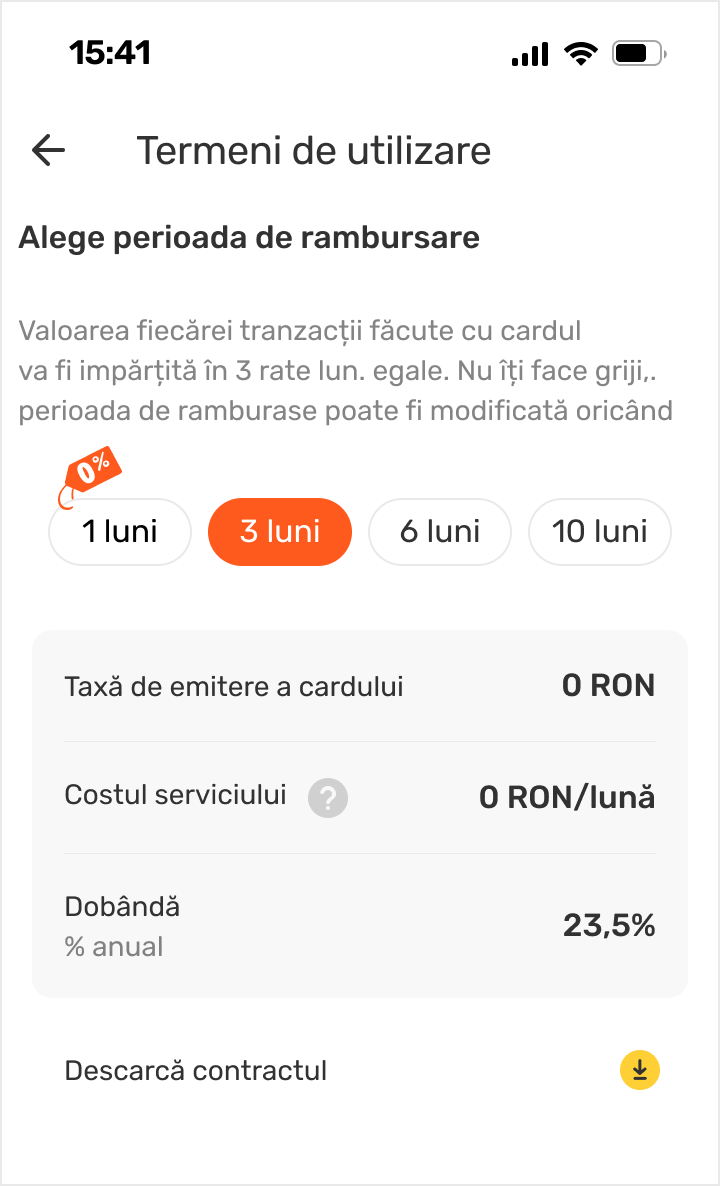
Task: Tap the battery indicator icon
Action: point(639,54)
